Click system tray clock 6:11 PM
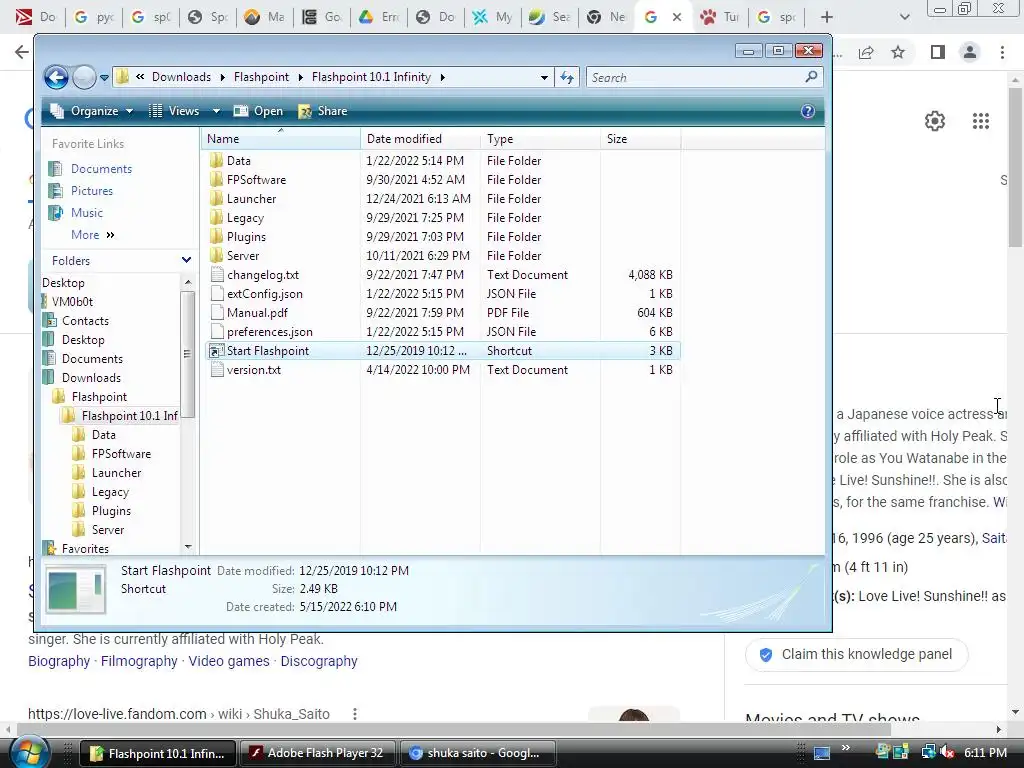This screenshot has width=1024, height=768. [x=985, y=753]
